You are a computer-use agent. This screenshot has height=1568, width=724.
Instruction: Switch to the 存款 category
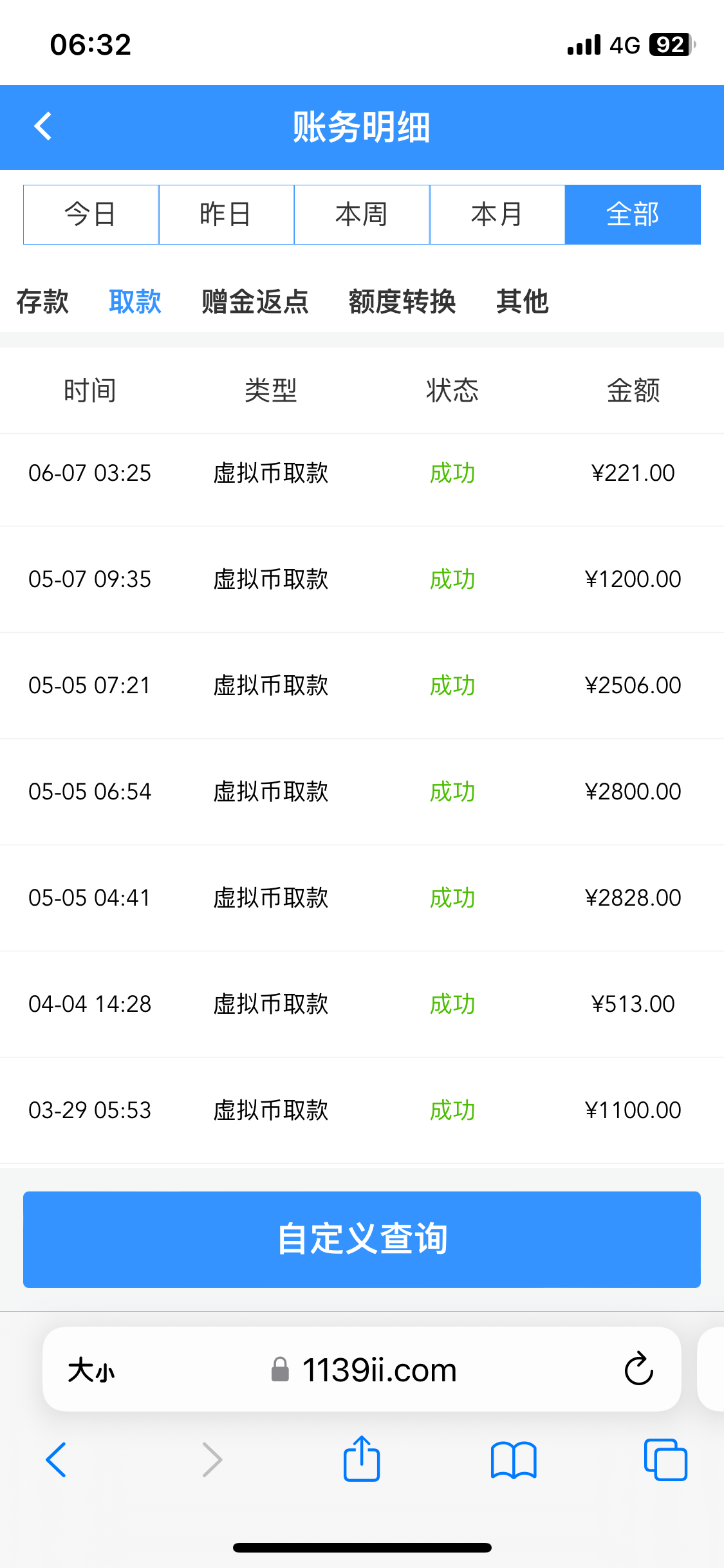(x=42, y=301)
